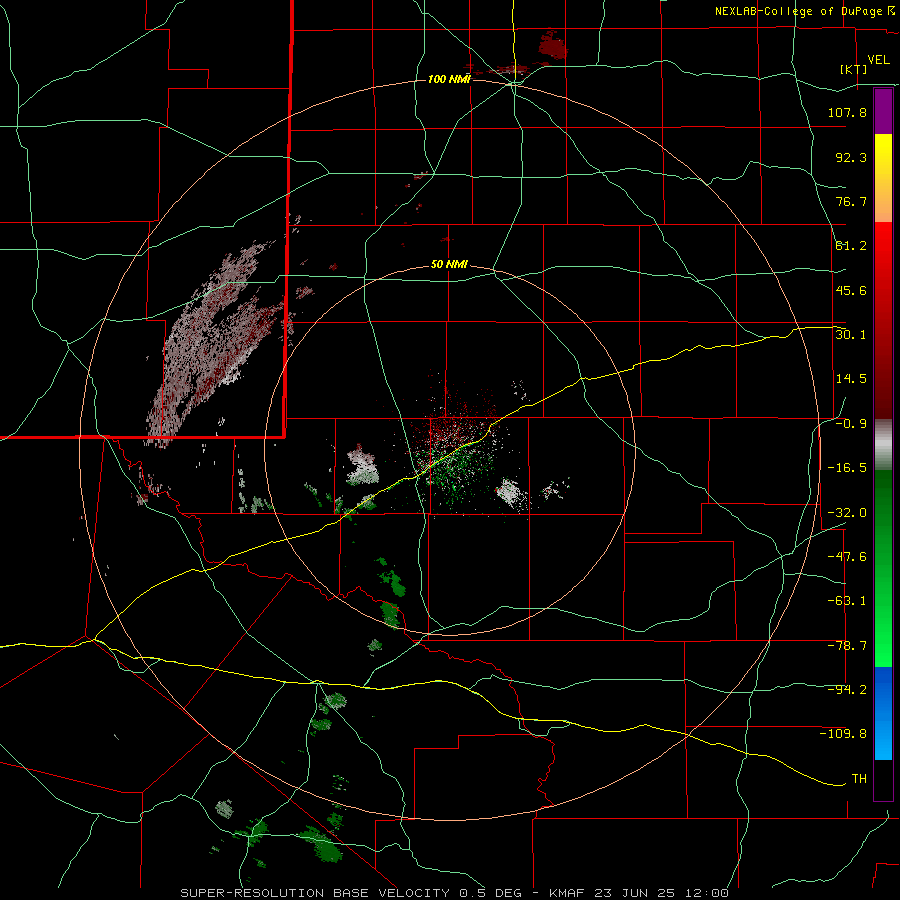Click the 45.6 velocity scale value

click(x=851, y=290)
